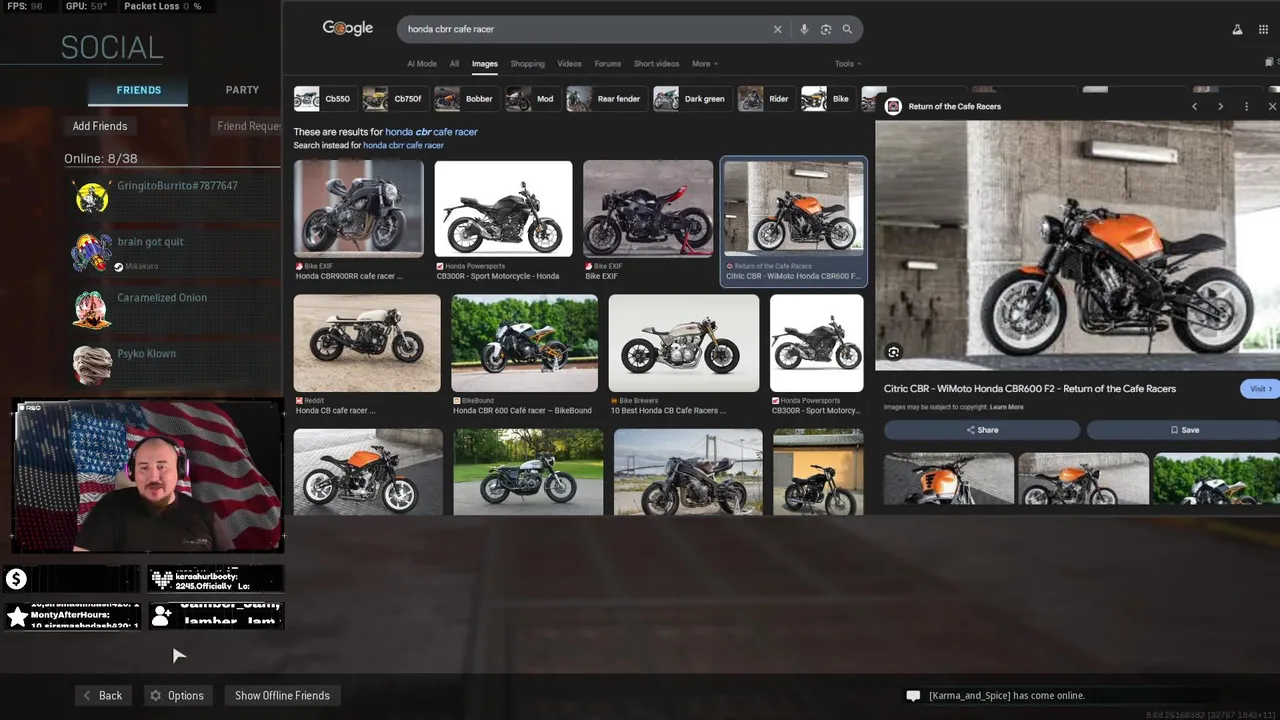Click the Psyko Klown avatar

point(92,366)
